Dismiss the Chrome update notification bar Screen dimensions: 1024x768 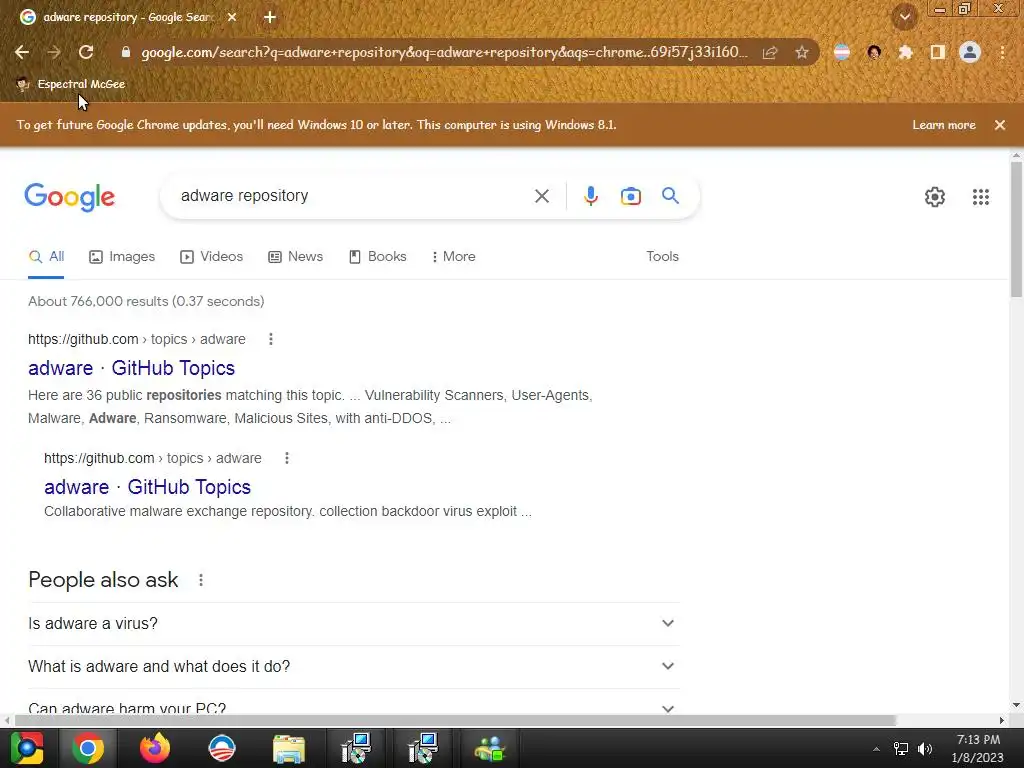tap(1000, 125)
